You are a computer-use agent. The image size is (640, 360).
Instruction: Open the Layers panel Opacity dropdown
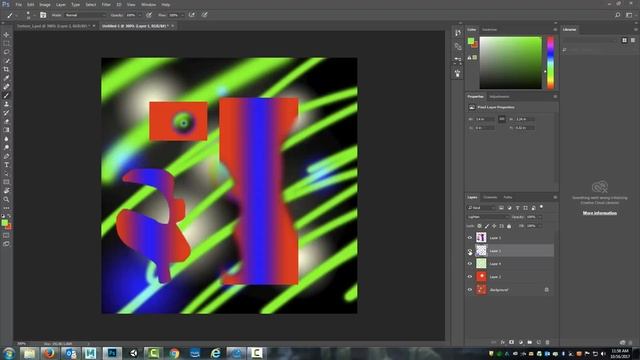[540, 217]
